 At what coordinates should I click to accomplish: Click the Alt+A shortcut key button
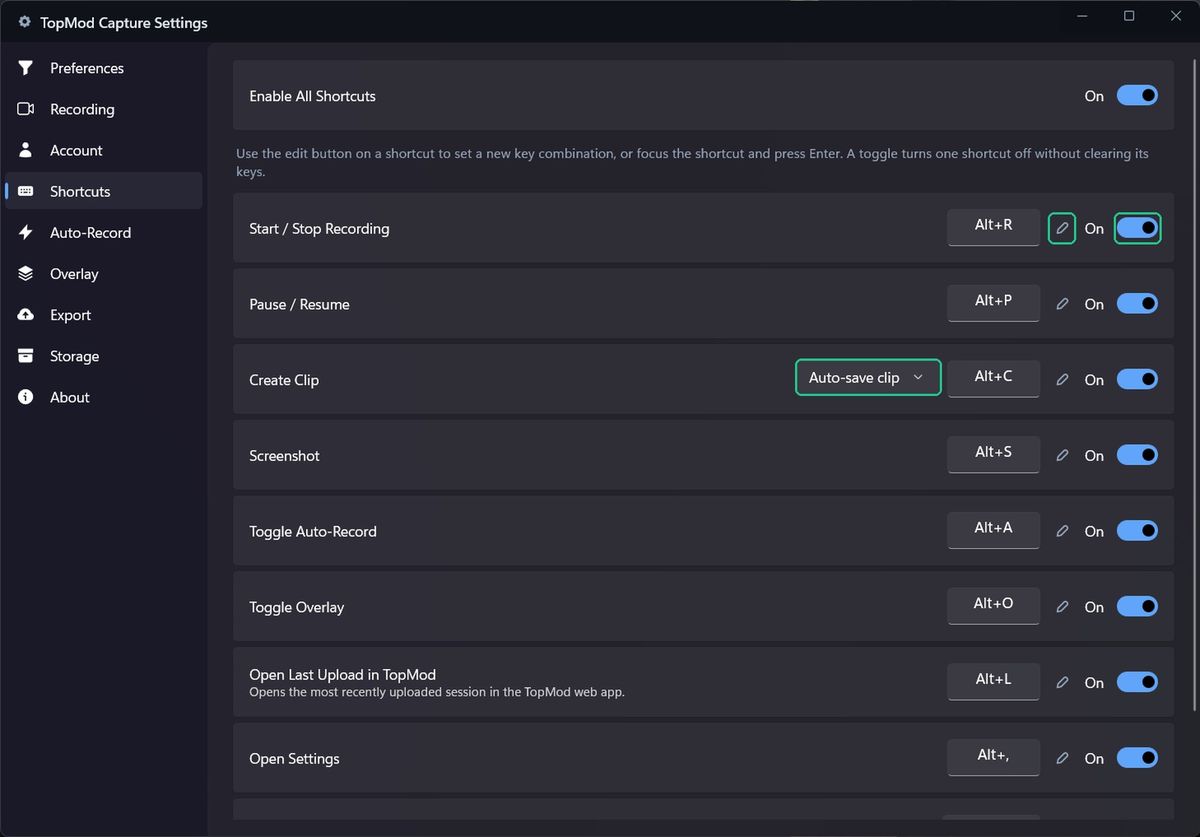click(x=993, y=530)
